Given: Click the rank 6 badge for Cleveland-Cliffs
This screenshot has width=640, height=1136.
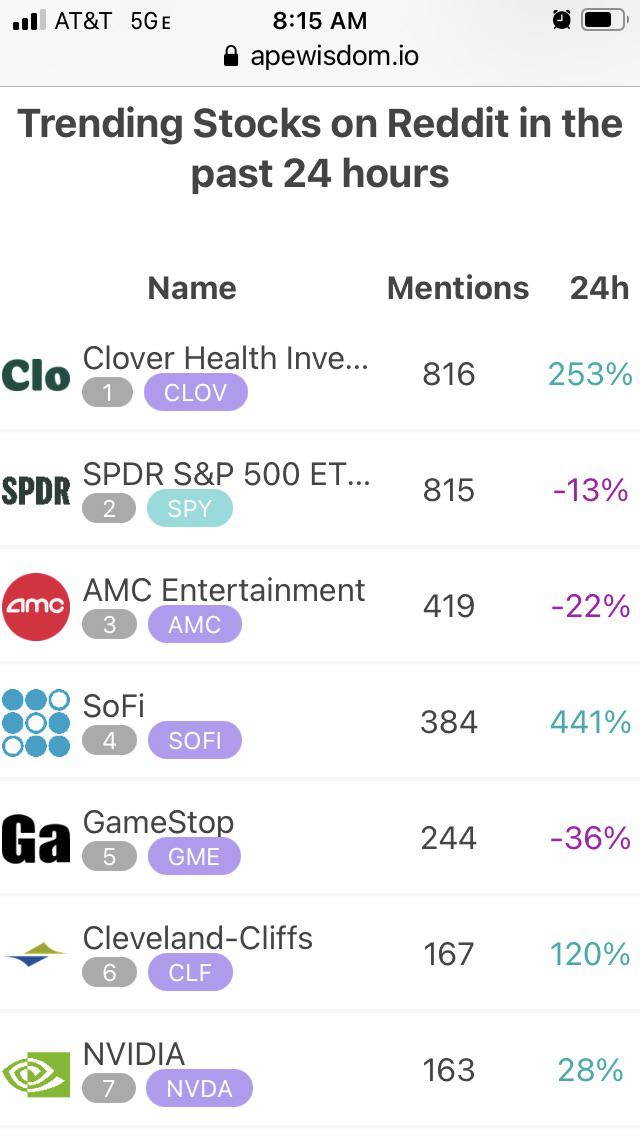Looking at the screenshot, I should 109,972.
